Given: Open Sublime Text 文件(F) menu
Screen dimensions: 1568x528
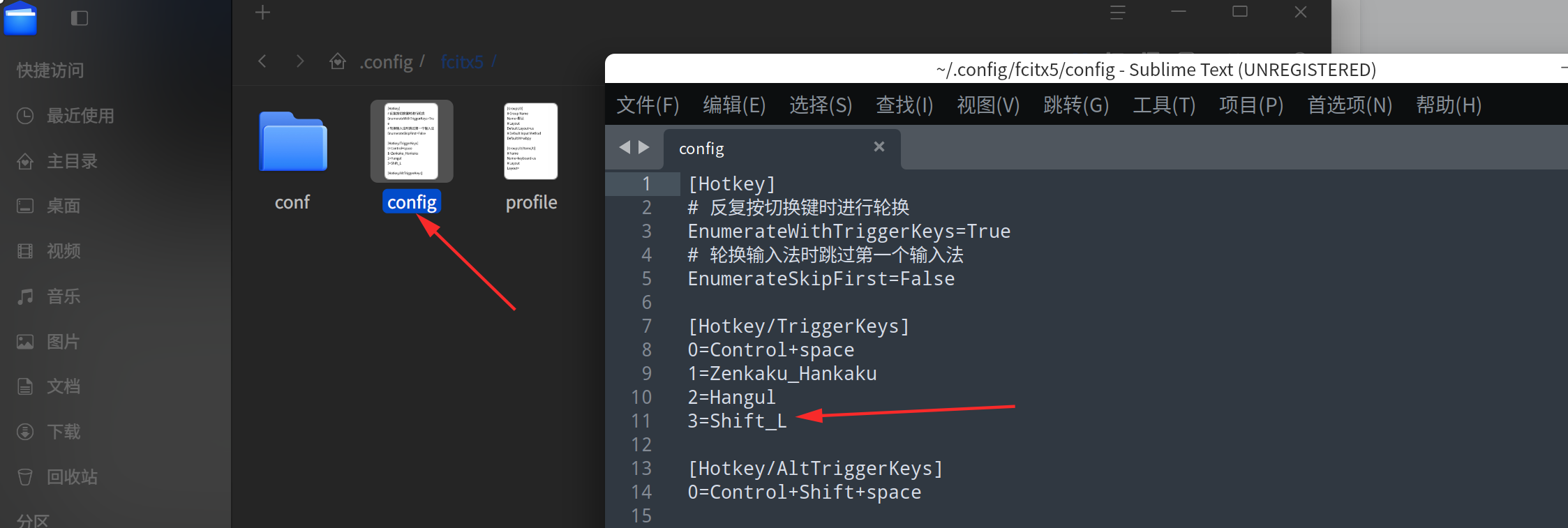Looking at the screenshot, I should [x=648, y=105].
